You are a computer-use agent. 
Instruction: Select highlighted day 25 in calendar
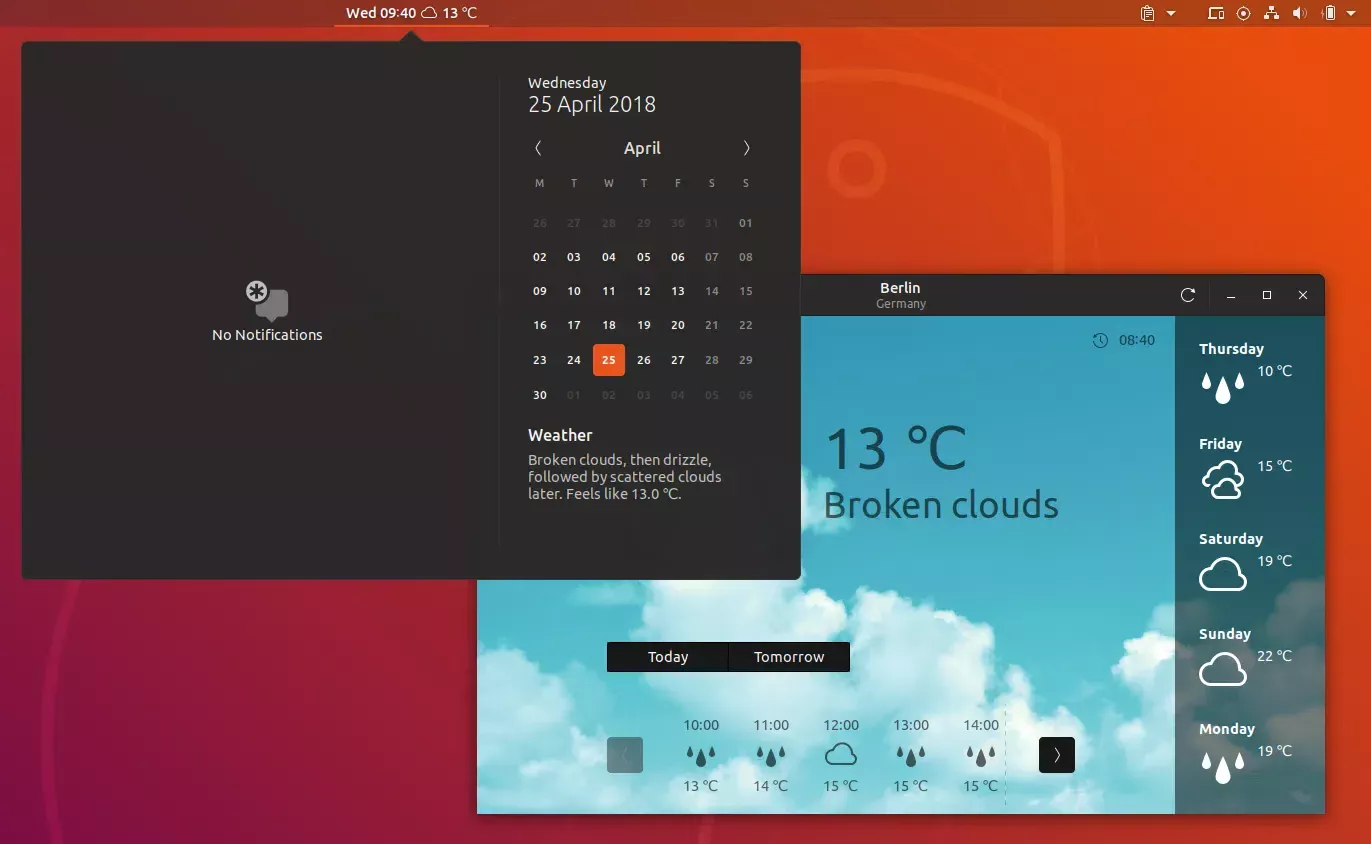coord(609,360)
